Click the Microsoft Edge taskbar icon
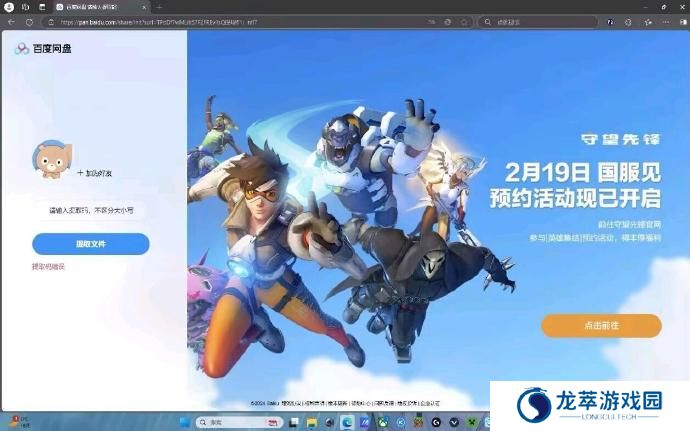Screen dimensions: 690x431 [347, 423]
